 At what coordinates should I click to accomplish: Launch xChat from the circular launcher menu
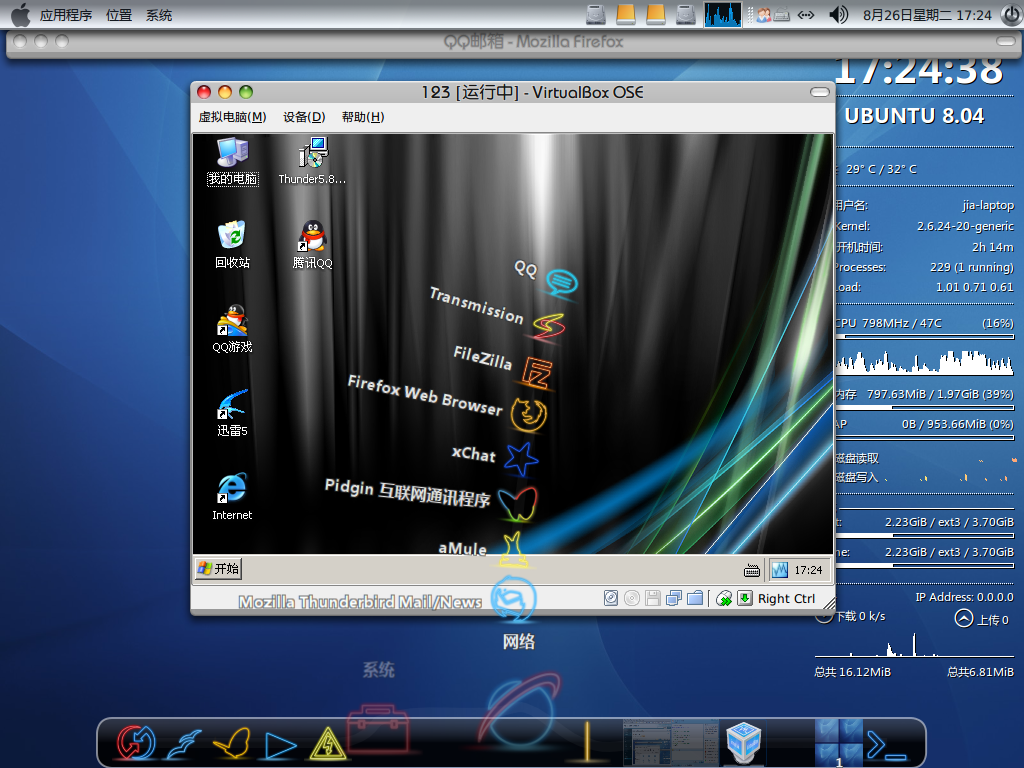point(521,459)
